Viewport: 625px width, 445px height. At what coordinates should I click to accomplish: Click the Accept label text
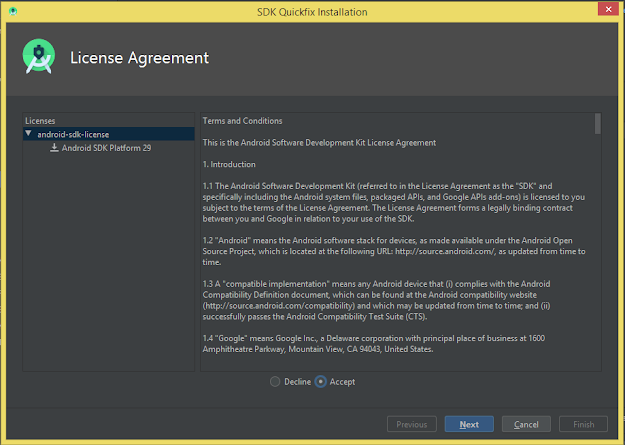(x=342, y=382)
